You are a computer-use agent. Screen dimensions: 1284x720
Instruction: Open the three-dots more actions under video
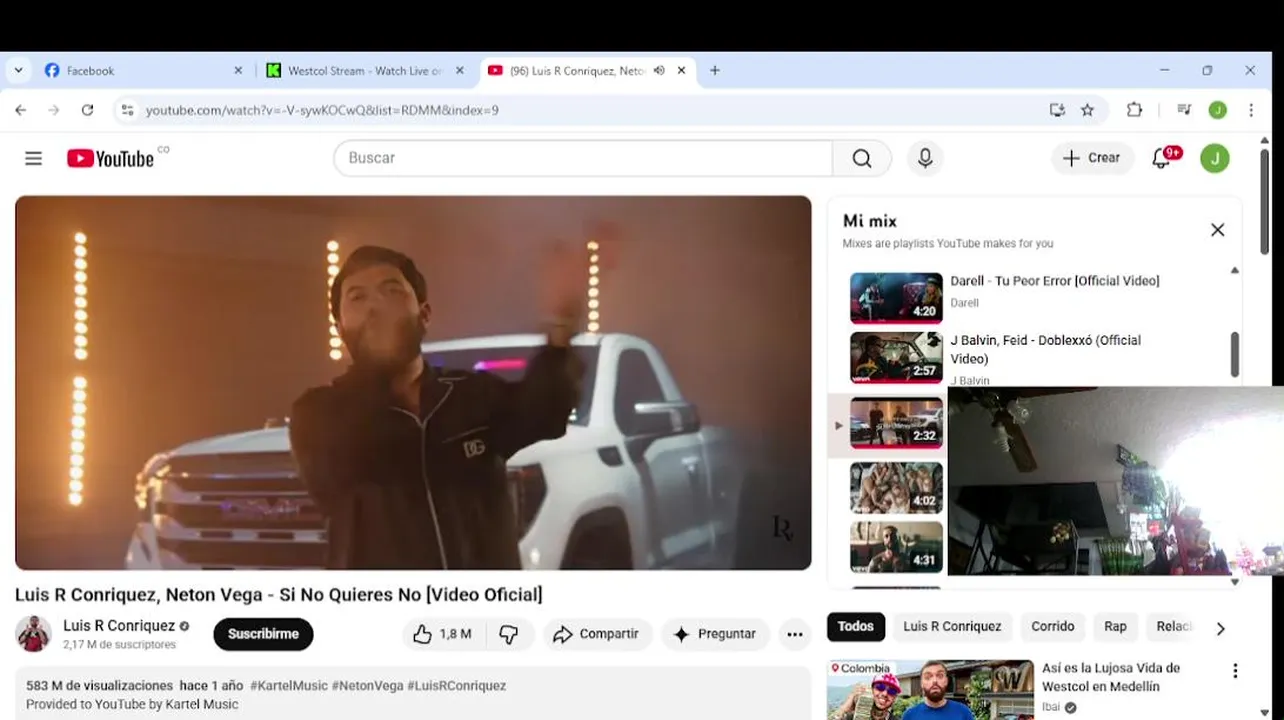795,634
